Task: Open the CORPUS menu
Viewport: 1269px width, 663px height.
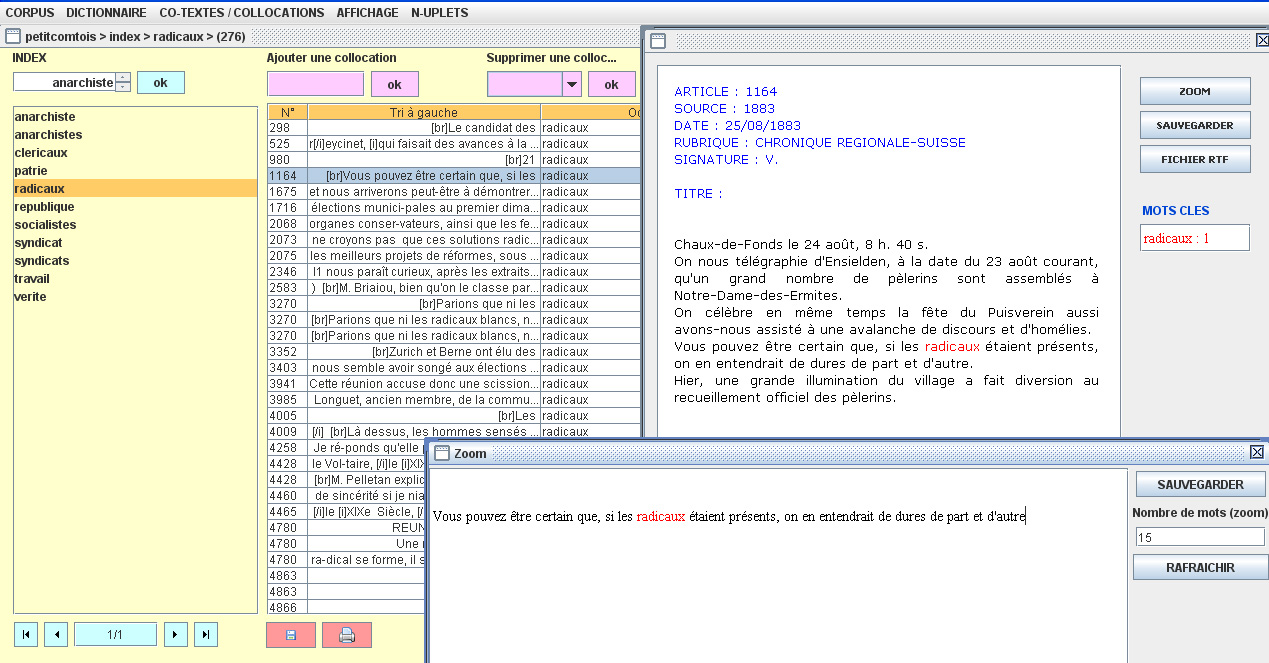Action: pyautogui.click(x=30, y=13)
